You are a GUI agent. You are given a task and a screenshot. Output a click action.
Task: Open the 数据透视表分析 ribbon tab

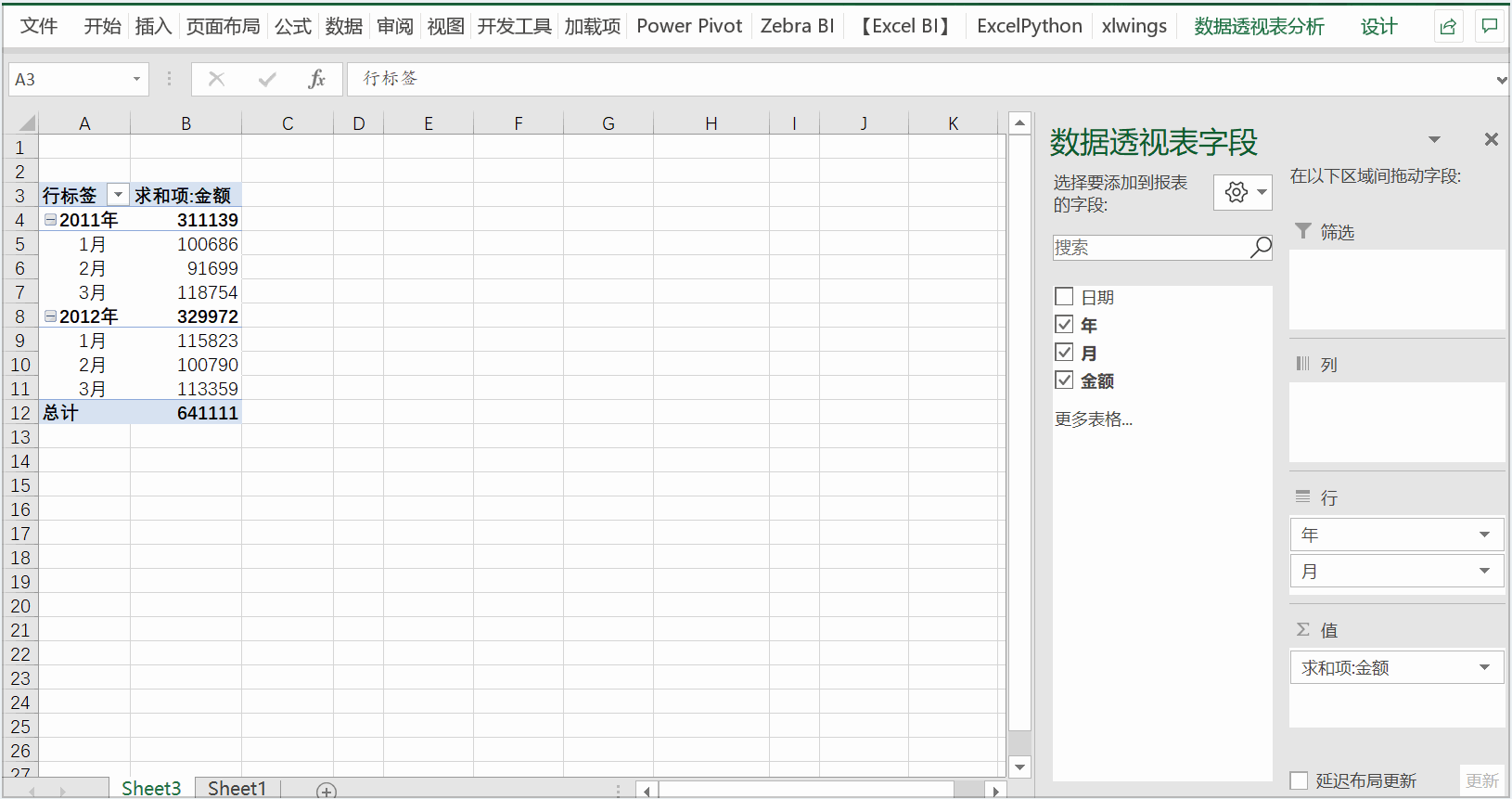click(1259, 27)
